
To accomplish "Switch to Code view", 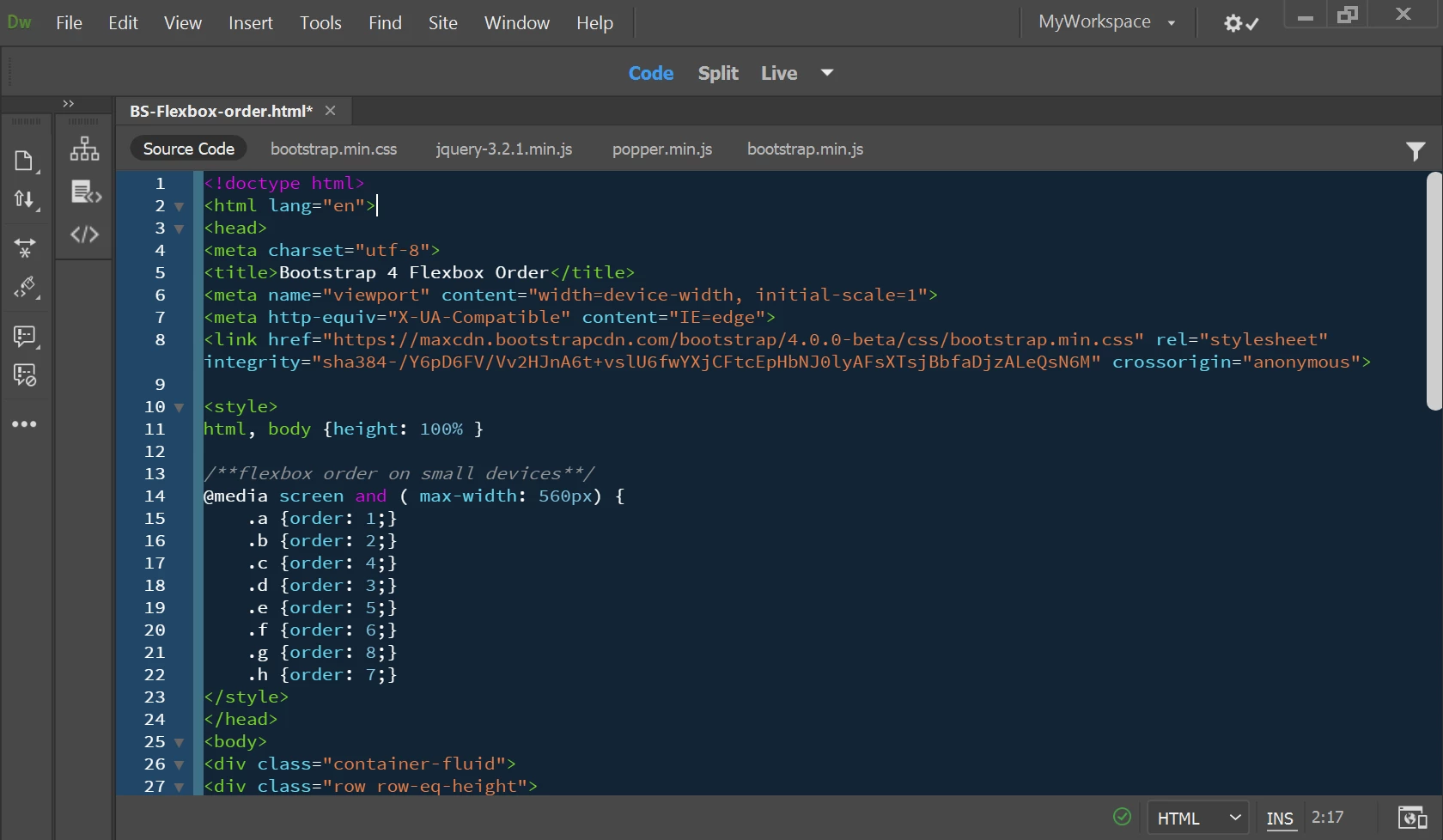I will (651, 73).
